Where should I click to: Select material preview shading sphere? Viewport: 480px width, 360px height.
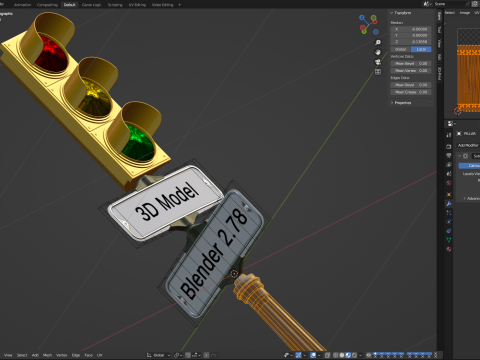pyautogui.click(x=348, y=355)
